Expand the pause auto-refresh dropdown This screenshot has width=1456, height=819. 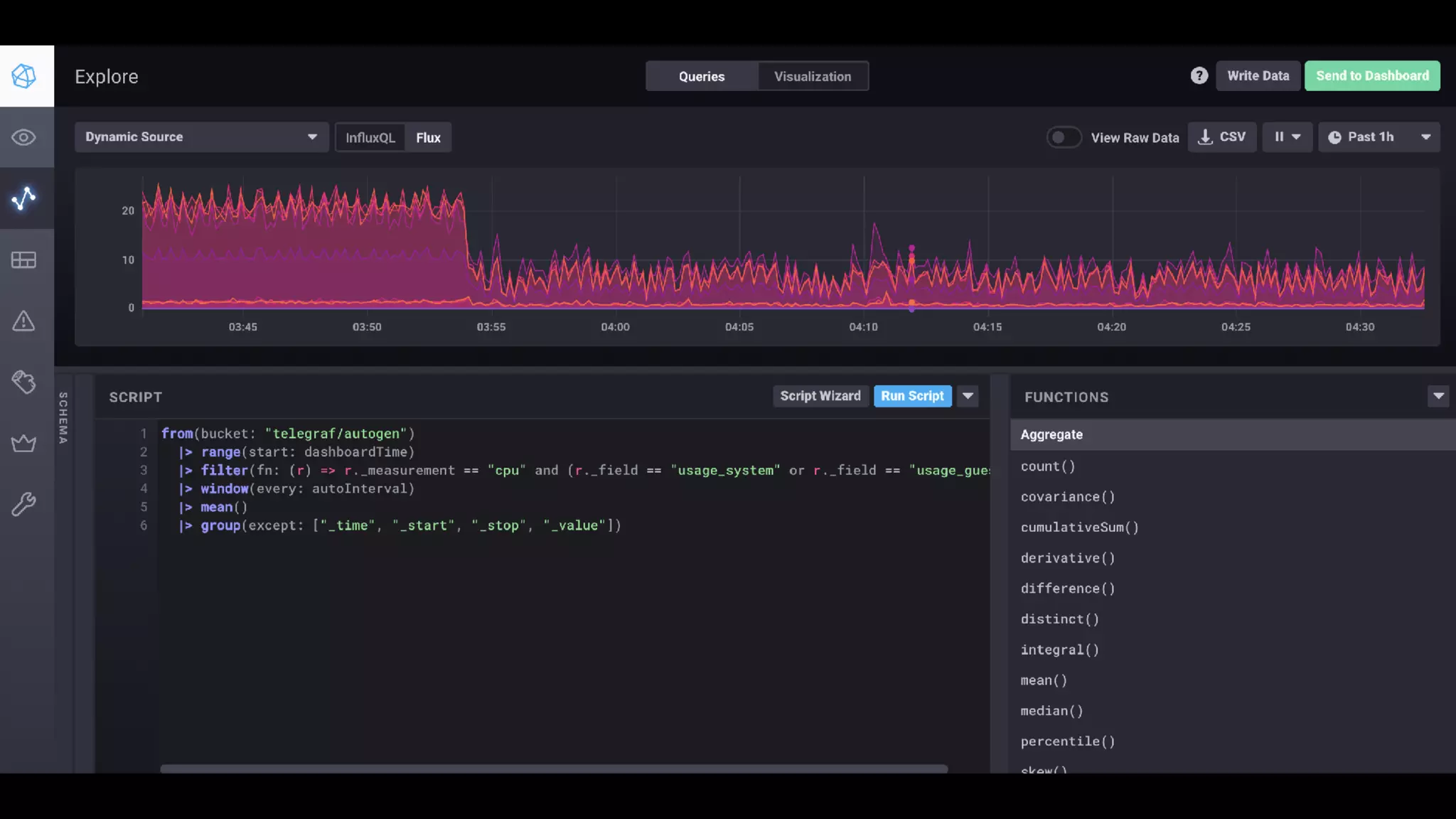(1287, 137)
